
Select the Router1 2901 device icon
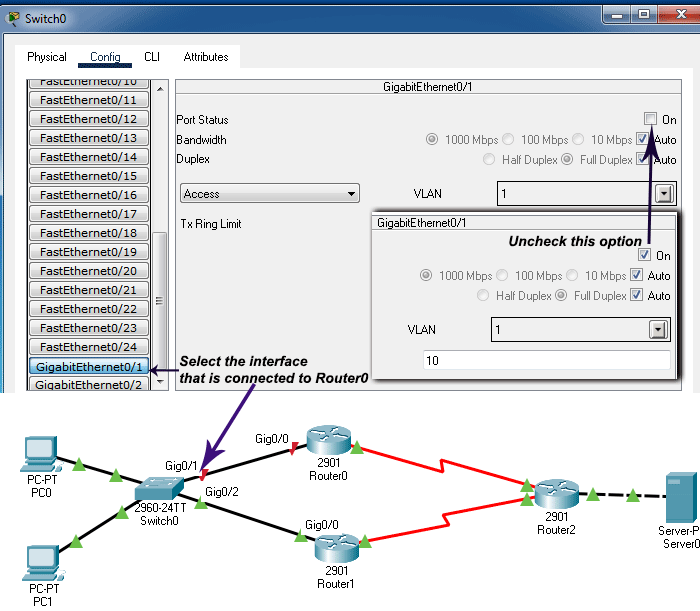[337, 548]
